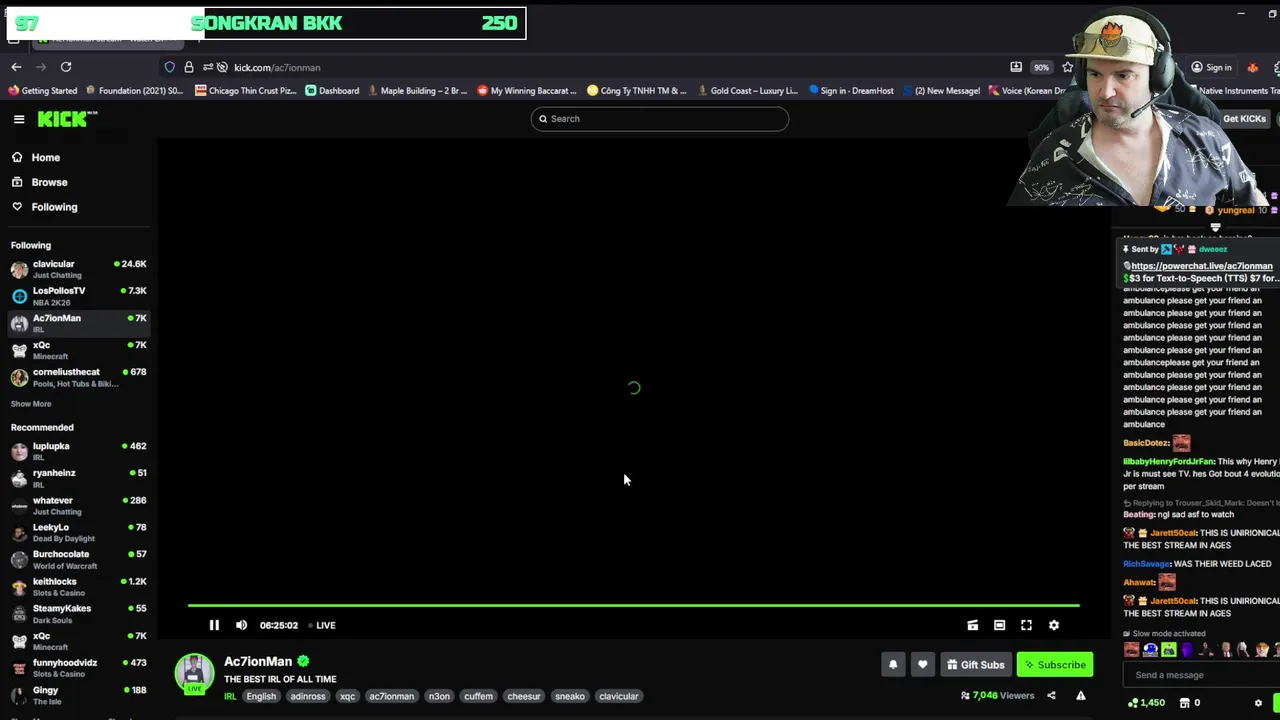Viewport: 1280px width, 720px height.
Task: Open SteamyKakes recommended channel
Action: pos(79,613)
